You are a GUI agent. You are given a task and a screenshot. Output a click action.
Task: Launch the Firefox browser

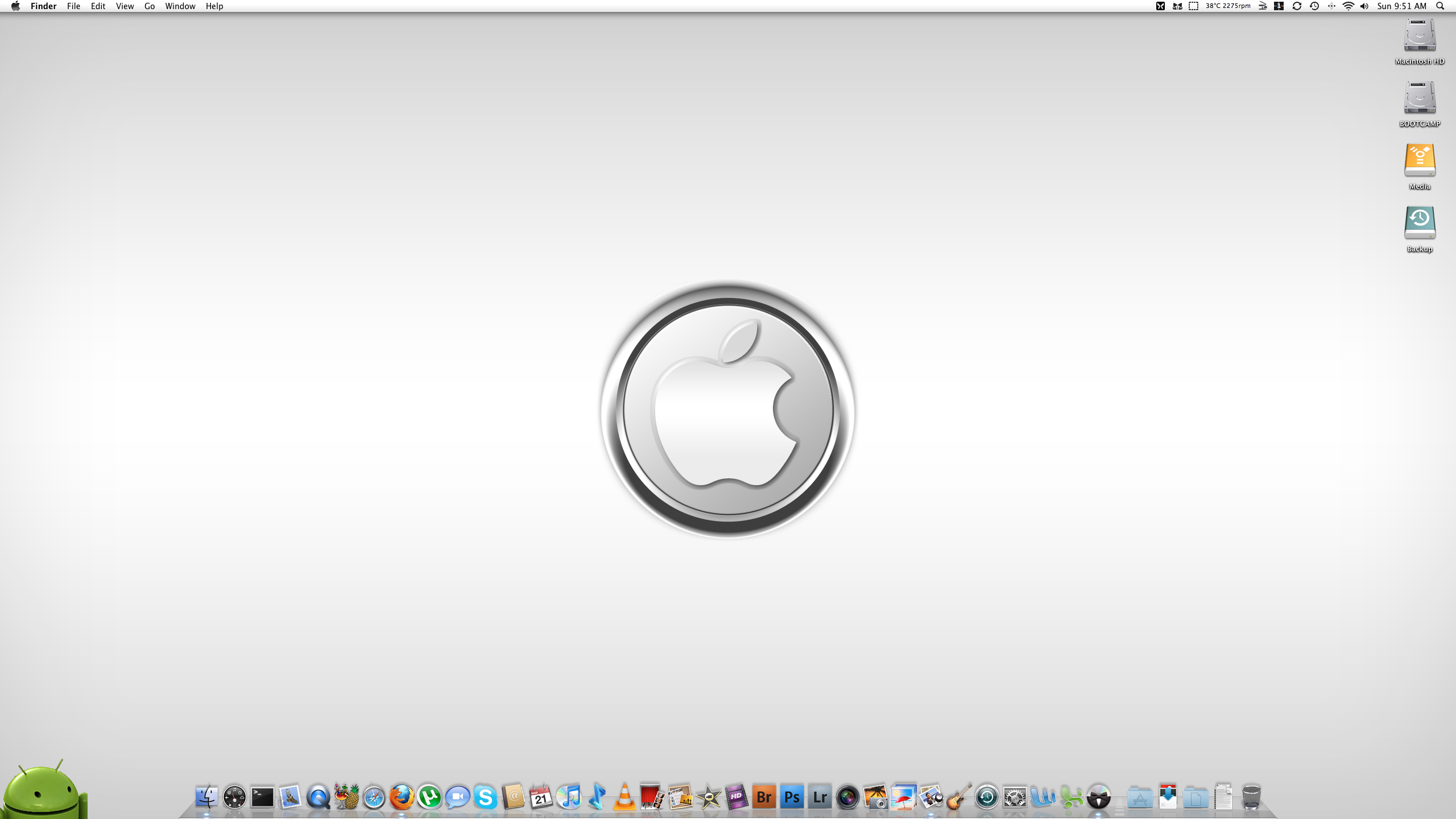point(402,797)
